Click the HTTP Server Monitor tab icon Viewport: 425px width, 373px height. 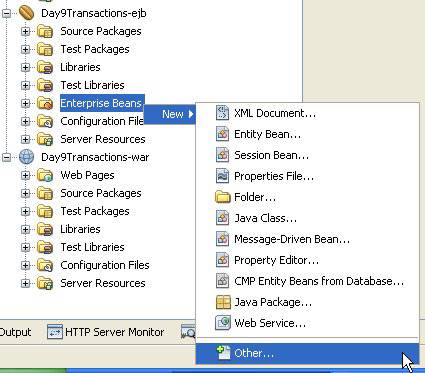pos(55,332)
